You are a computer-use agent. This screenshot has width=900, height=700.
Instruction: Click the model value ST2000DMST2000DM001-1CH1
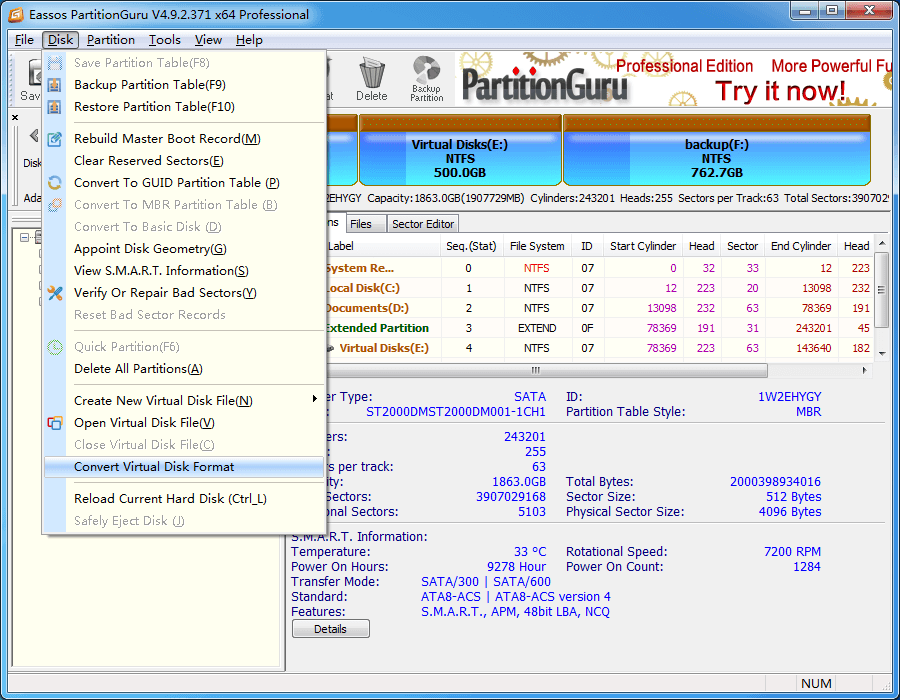(456, 412)
